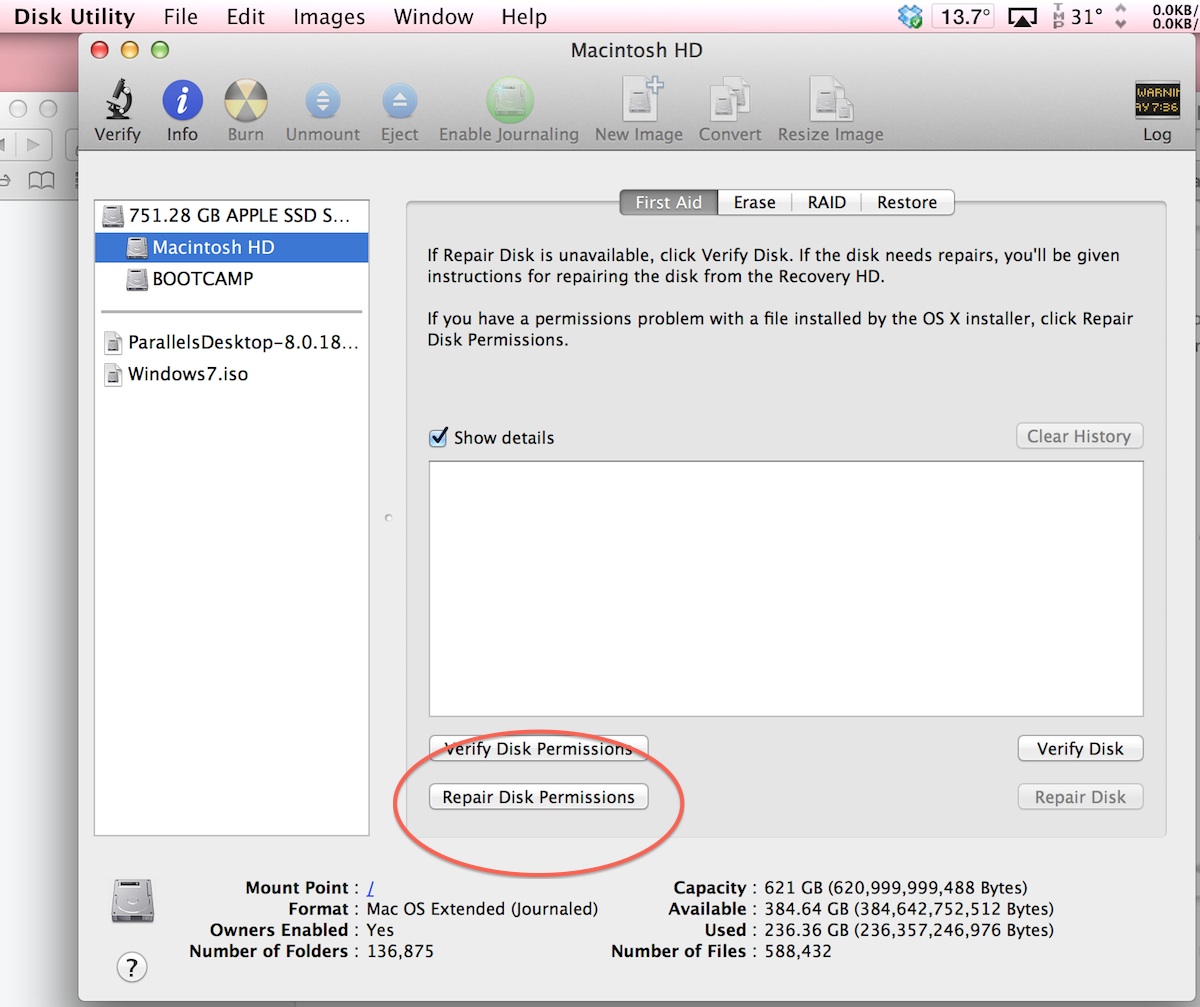Click the Number of Folders value 136,875
The width and height of the screenshot is (1200, 1007).
400,951
